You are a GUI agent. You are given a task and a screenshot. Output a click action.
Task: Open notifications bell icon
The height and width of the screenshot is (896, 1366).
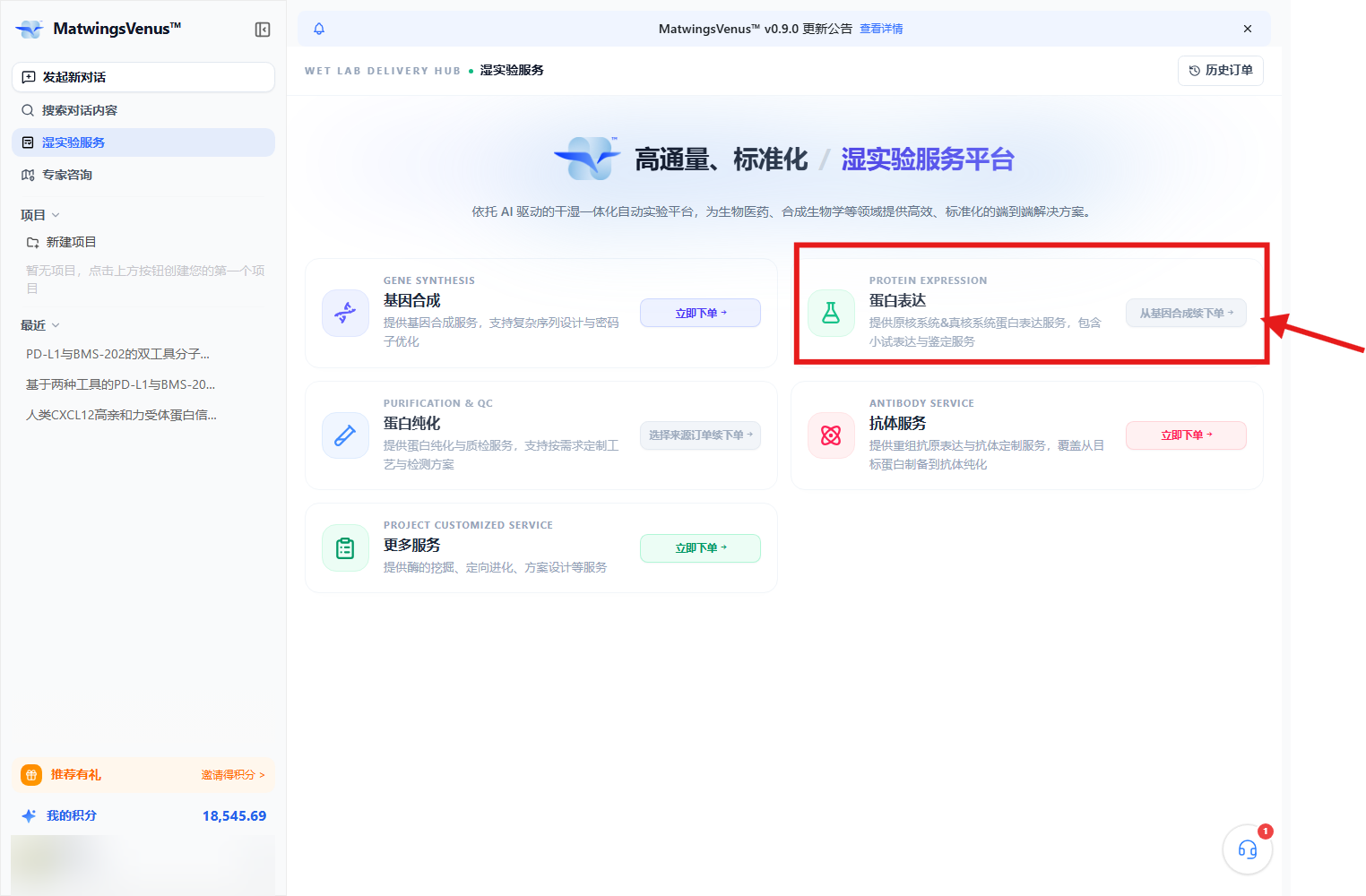pos(319,29)
